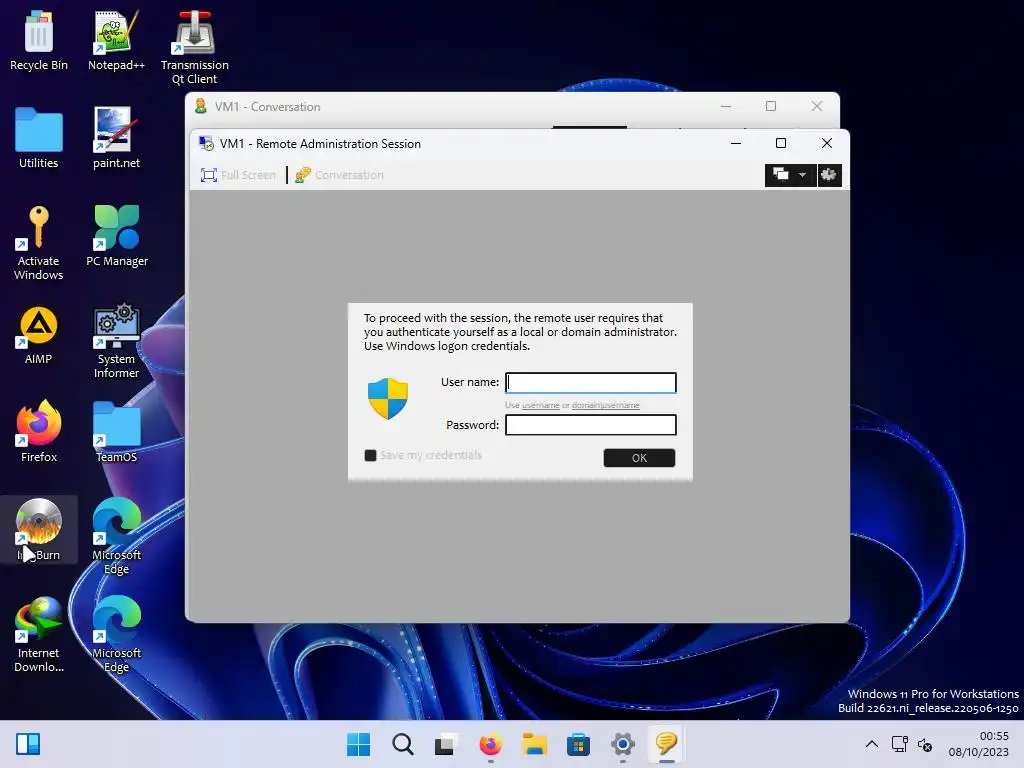
Task: Click the muted volume tray icon
Action: tap(925, 744)
